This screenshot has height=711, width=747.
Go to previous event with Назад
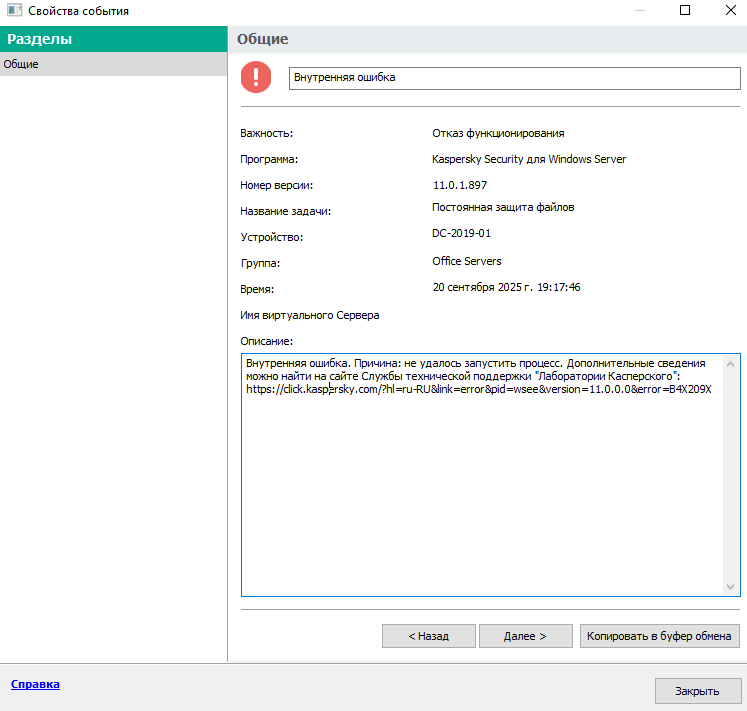pos(427,636)
